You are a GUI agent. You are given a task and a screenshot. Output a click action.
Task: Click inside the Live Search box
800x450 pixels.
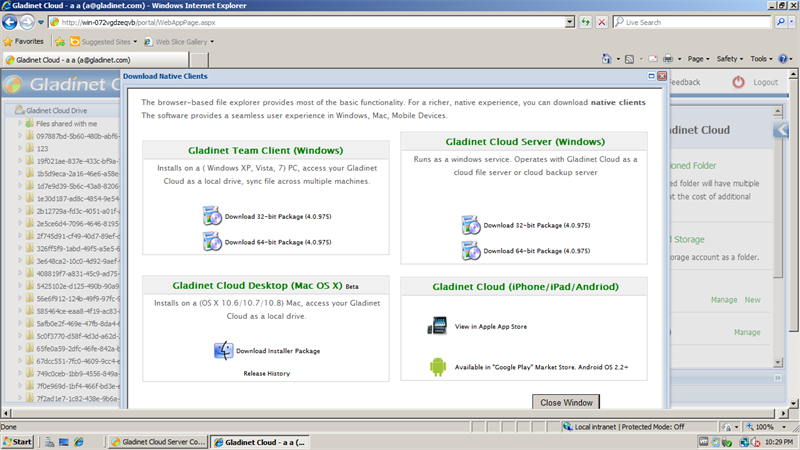[691, 22]
